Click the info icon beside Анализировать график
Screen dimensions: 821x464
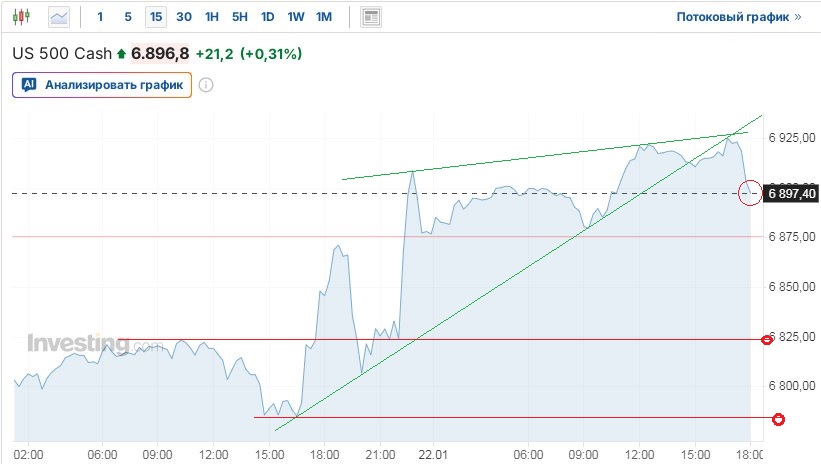click(x=206, y=85)
